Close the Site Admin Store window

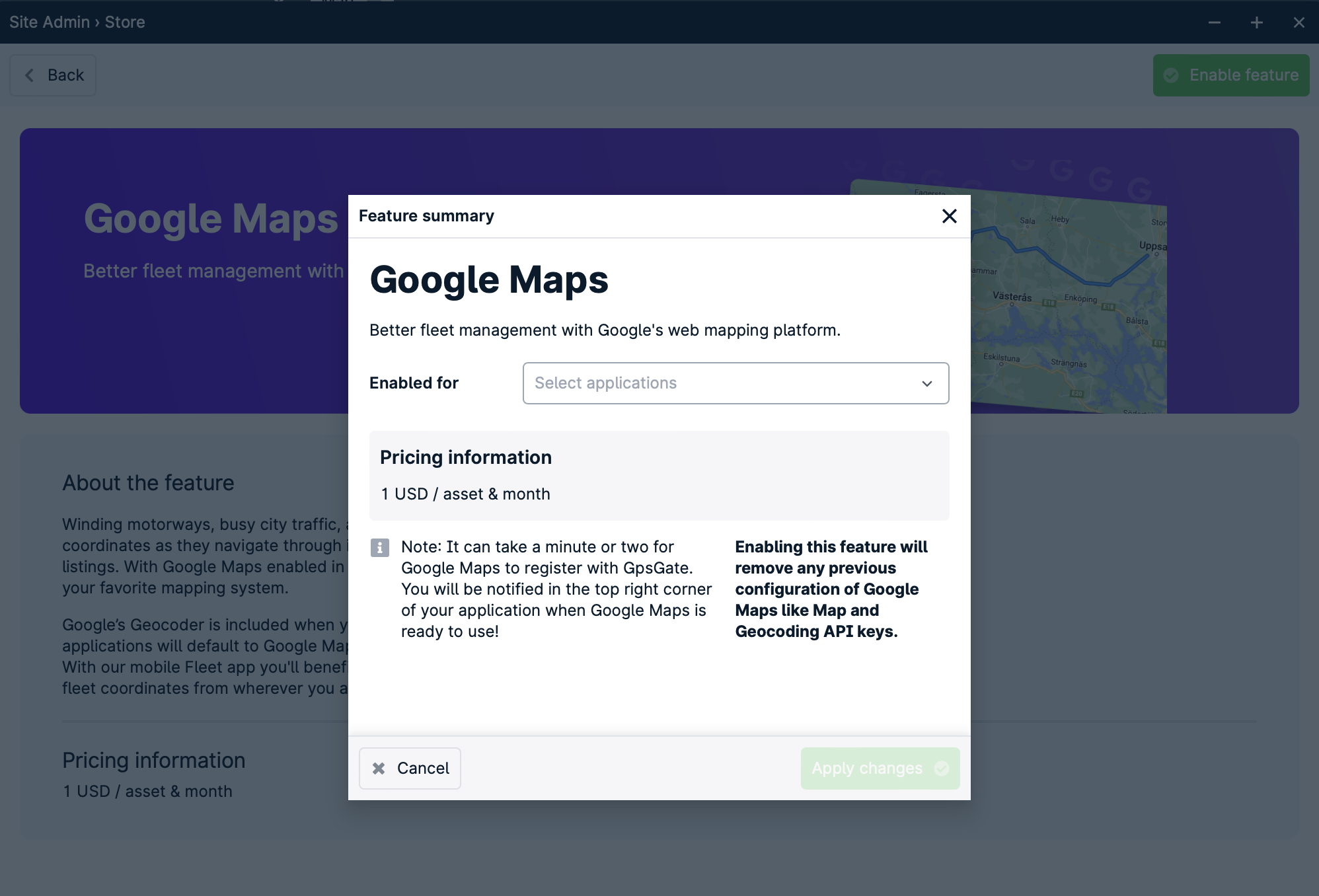coord(1299,22)
